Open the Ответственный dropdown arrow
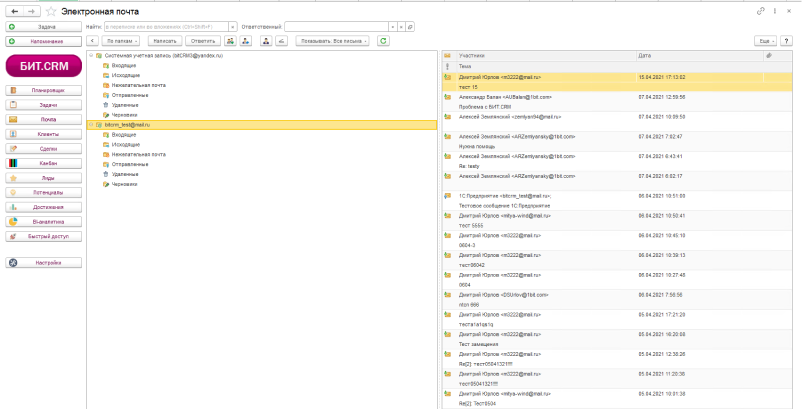The image size is (802, 409). (393, 27)
